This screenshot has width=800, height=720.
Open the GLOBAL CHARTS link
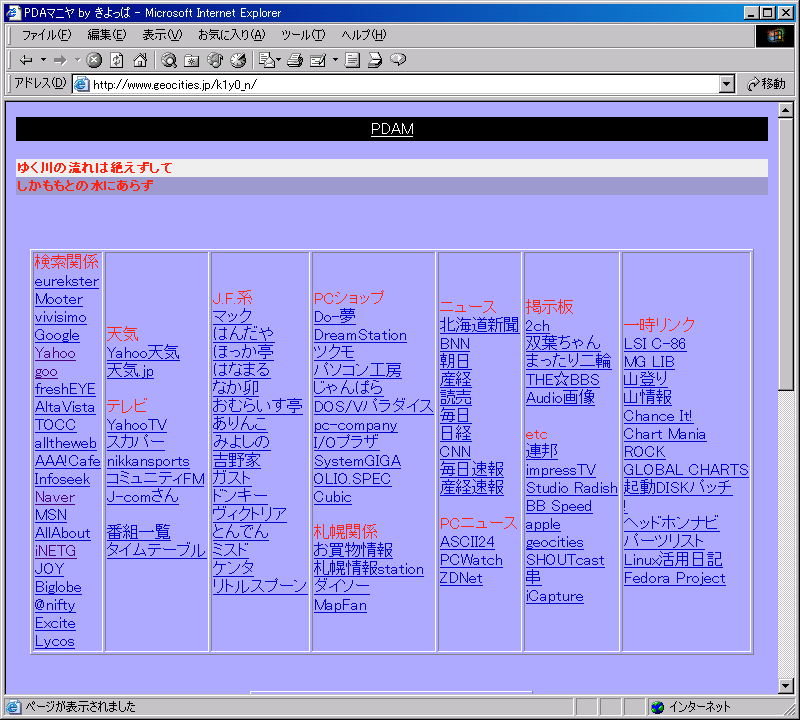coord(686,470)
